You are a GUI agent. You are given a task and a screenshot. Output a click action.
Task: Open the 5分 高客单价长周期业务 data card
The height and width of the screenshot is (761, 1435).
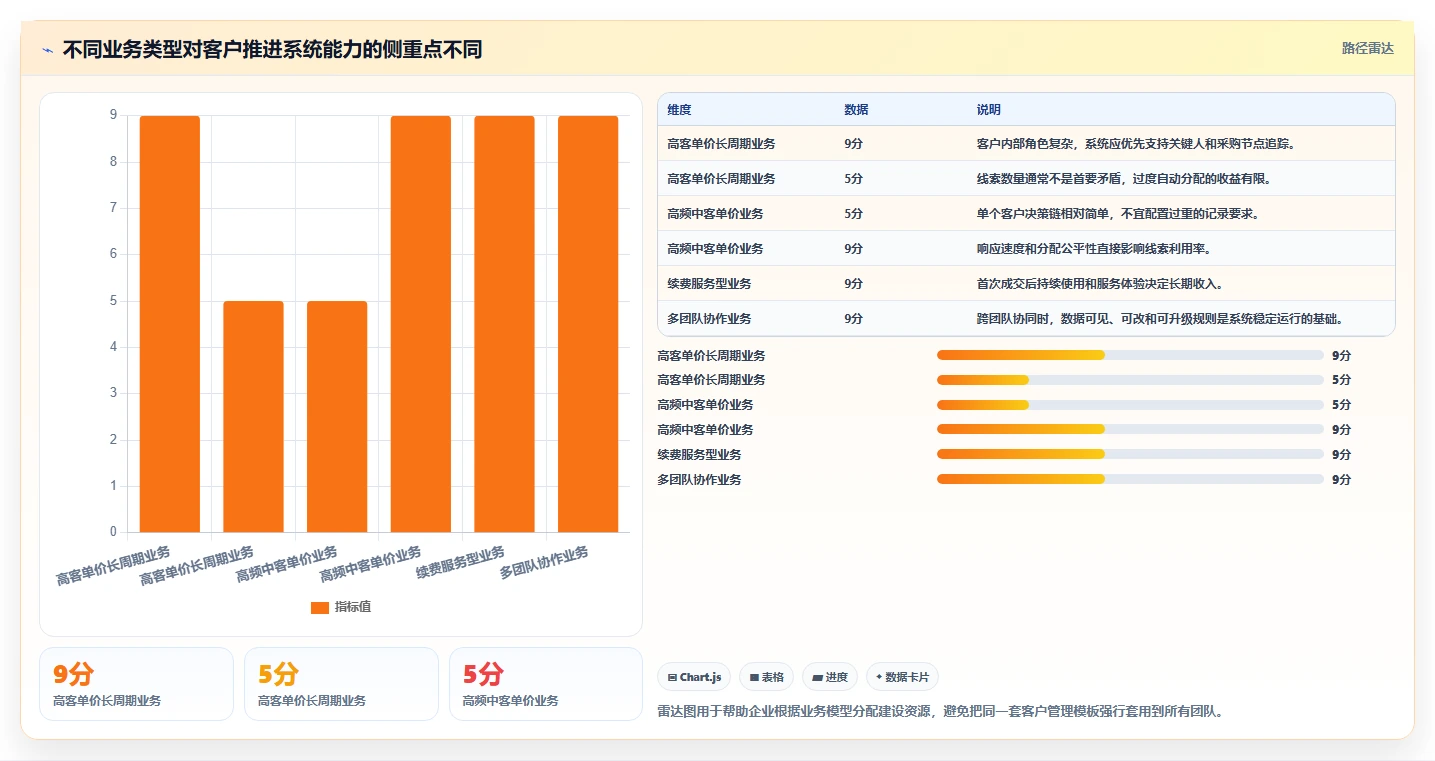pyautogui.click(x=341, y=684)
